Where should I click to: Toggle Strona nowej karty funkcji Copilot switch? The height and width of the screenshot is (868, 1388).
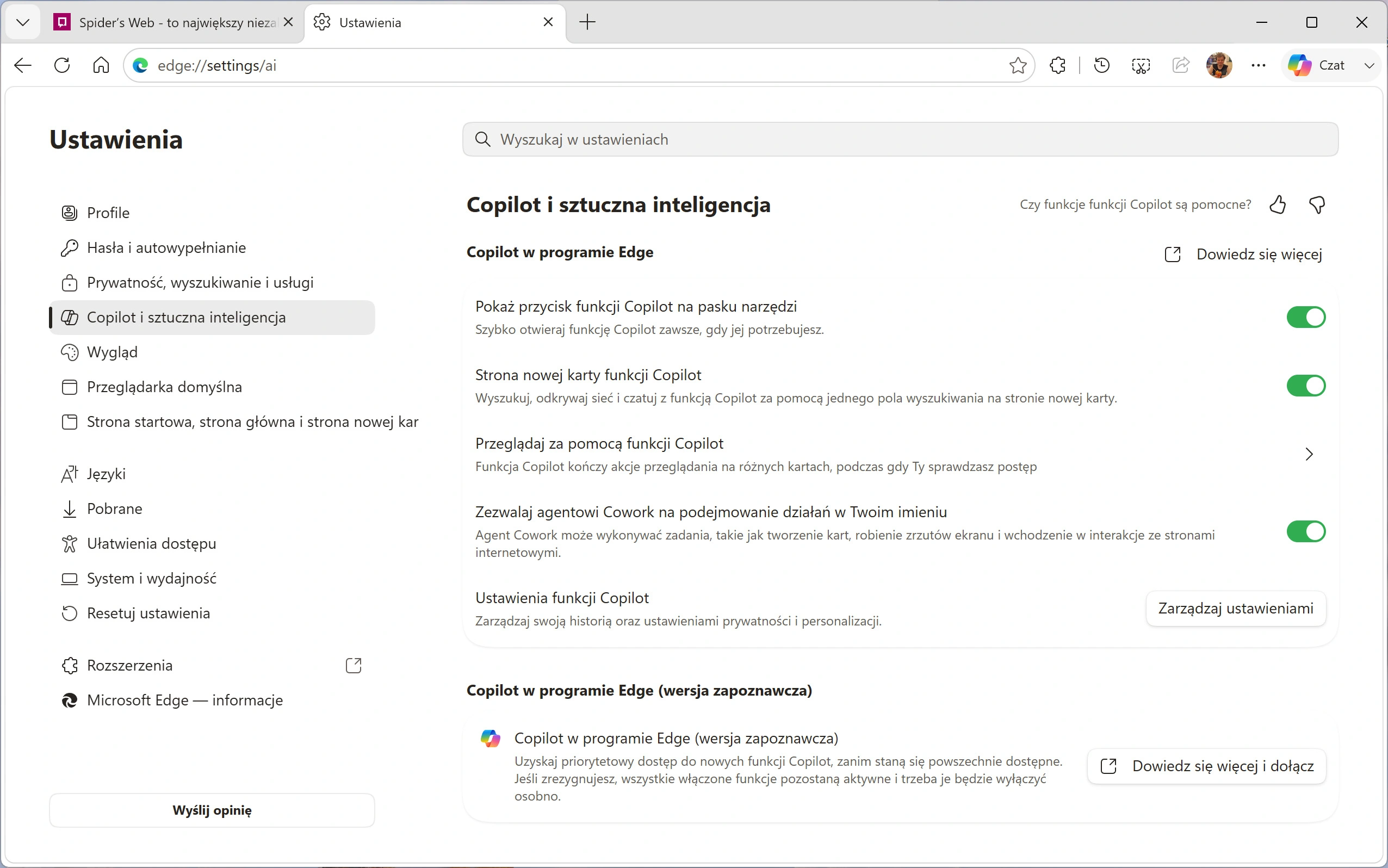point(1306,386)
